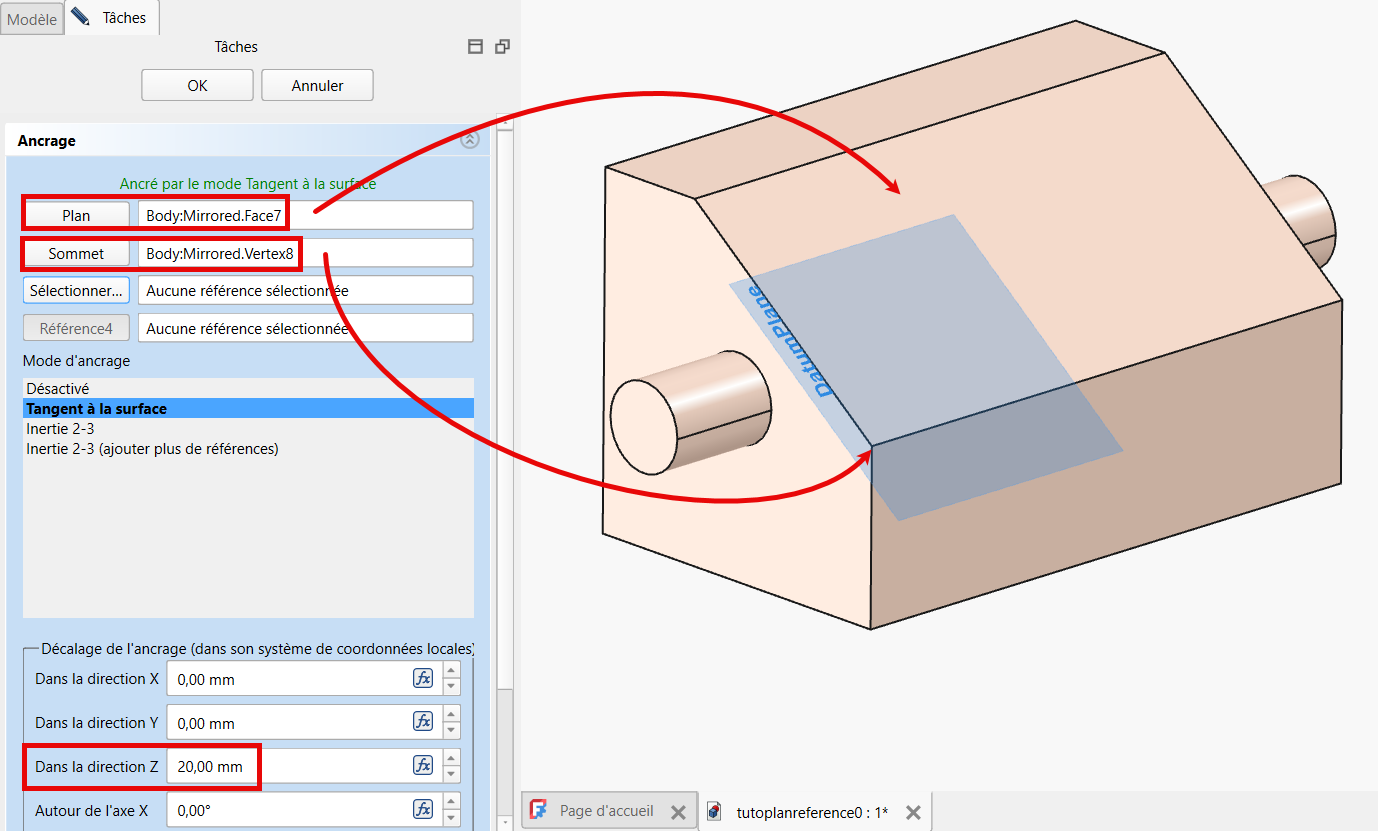This screenshot has height=831, width=1378.
Task: Select Inertie 2-3 anchoring mode
Action: click(60, 429)
